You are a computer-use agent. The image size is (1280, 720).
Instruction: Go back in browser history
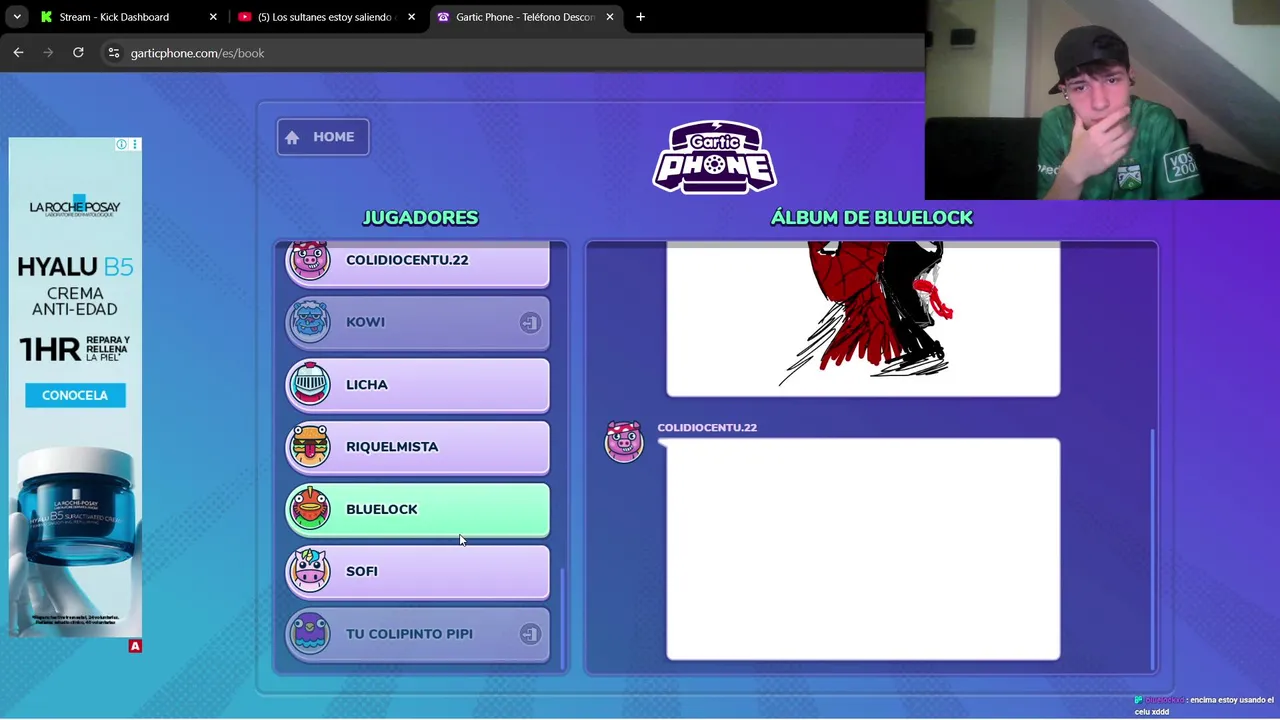pyautogui.click(x=18, y=53)
